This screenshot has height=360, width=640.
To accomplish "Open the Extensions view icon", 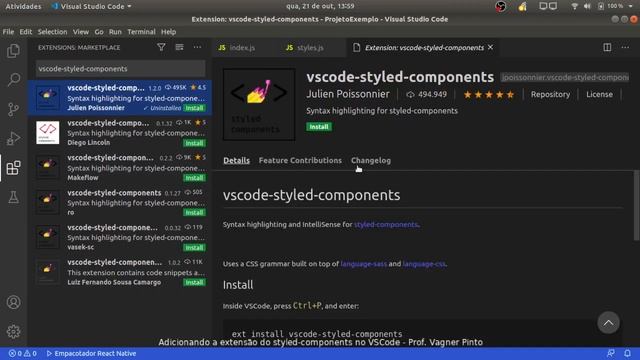I will tap(13, 168).
